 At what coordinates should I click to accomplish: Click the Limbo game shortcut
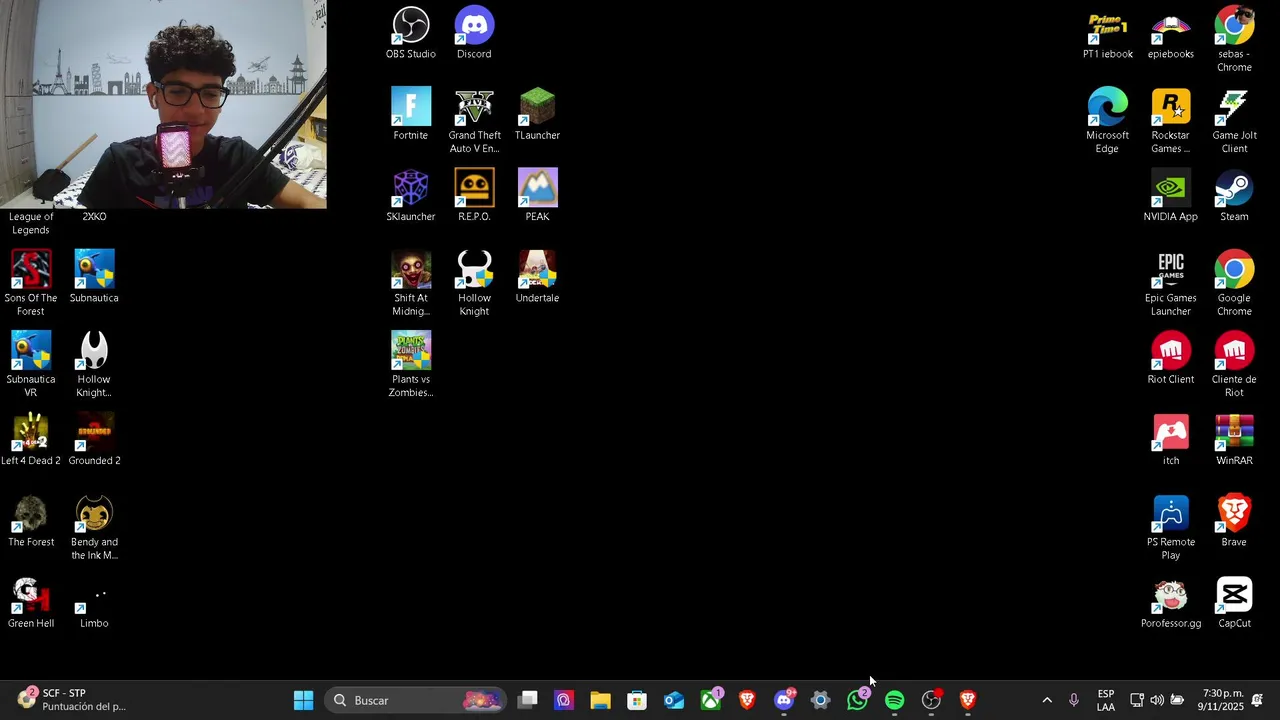pos(94,602)
